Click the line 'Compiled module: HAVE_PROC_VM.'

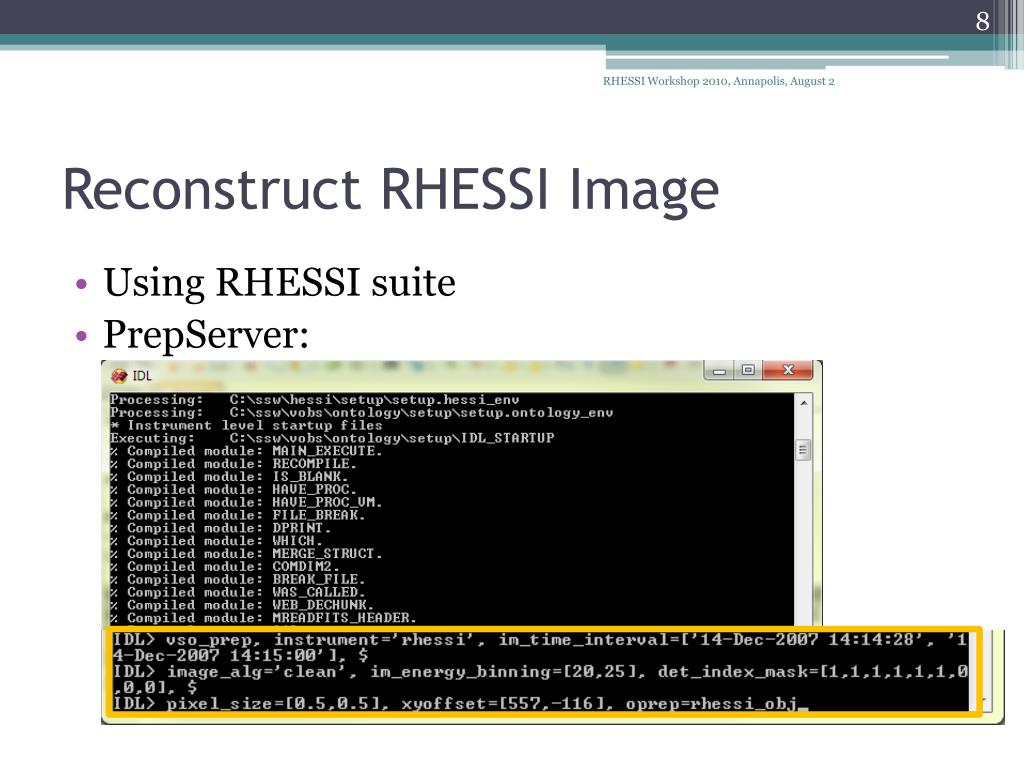point(246,502)
